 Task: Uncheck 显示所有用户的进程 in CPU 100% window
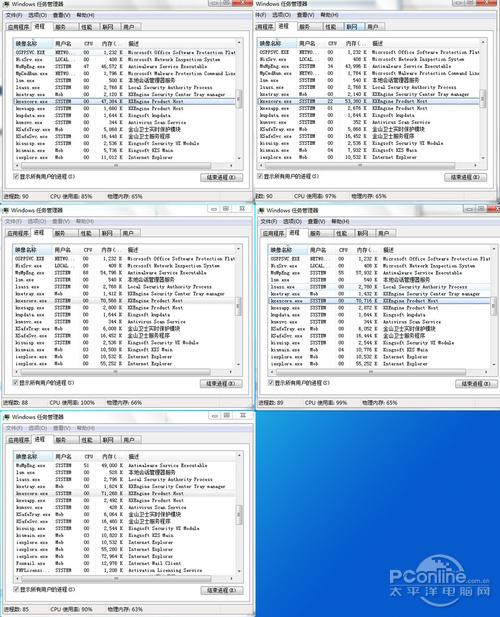tap(15, 382)
